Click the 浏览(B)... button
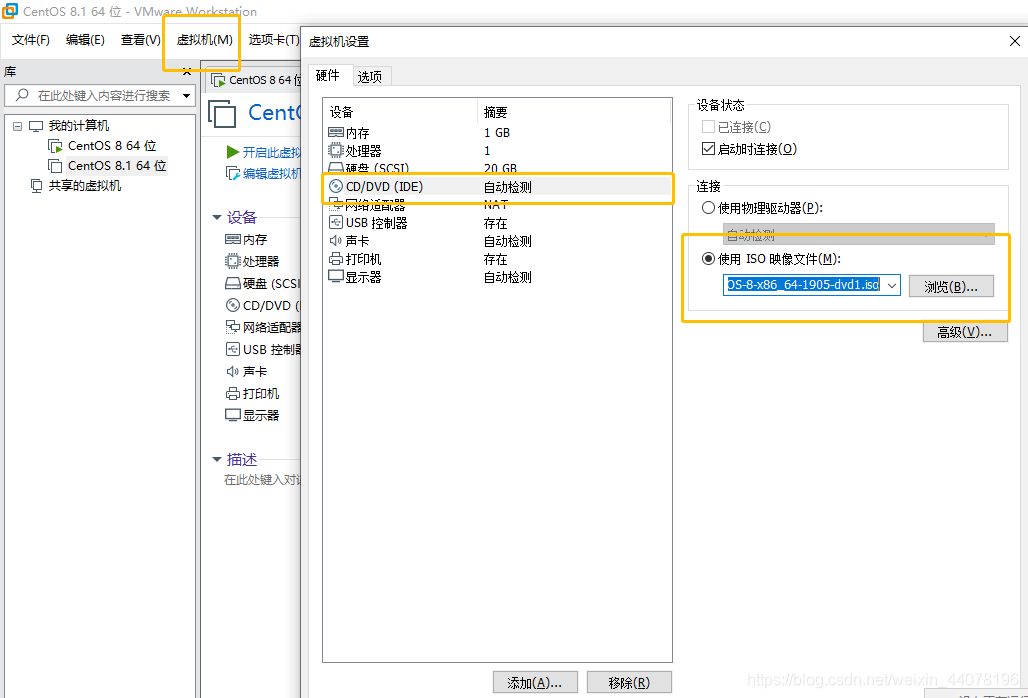1028x698 pixels. pos(951,286)
